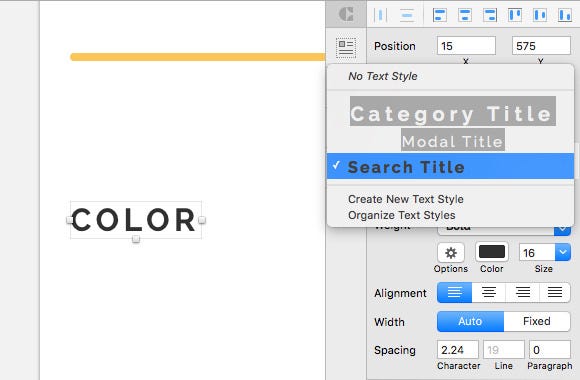Set text alignment to center
Viewport: 580px width, 380px height.
[x=489, y=293]
